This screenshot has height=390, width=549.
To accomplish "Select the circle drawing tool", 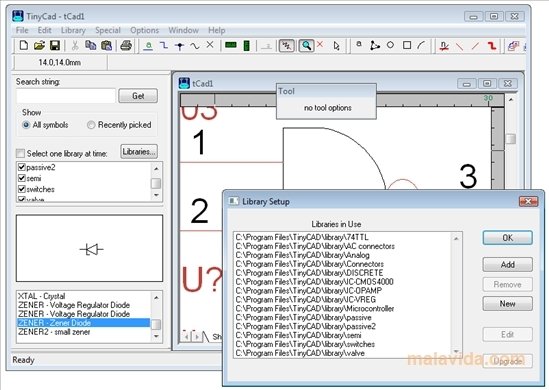I will coord(390,45).
